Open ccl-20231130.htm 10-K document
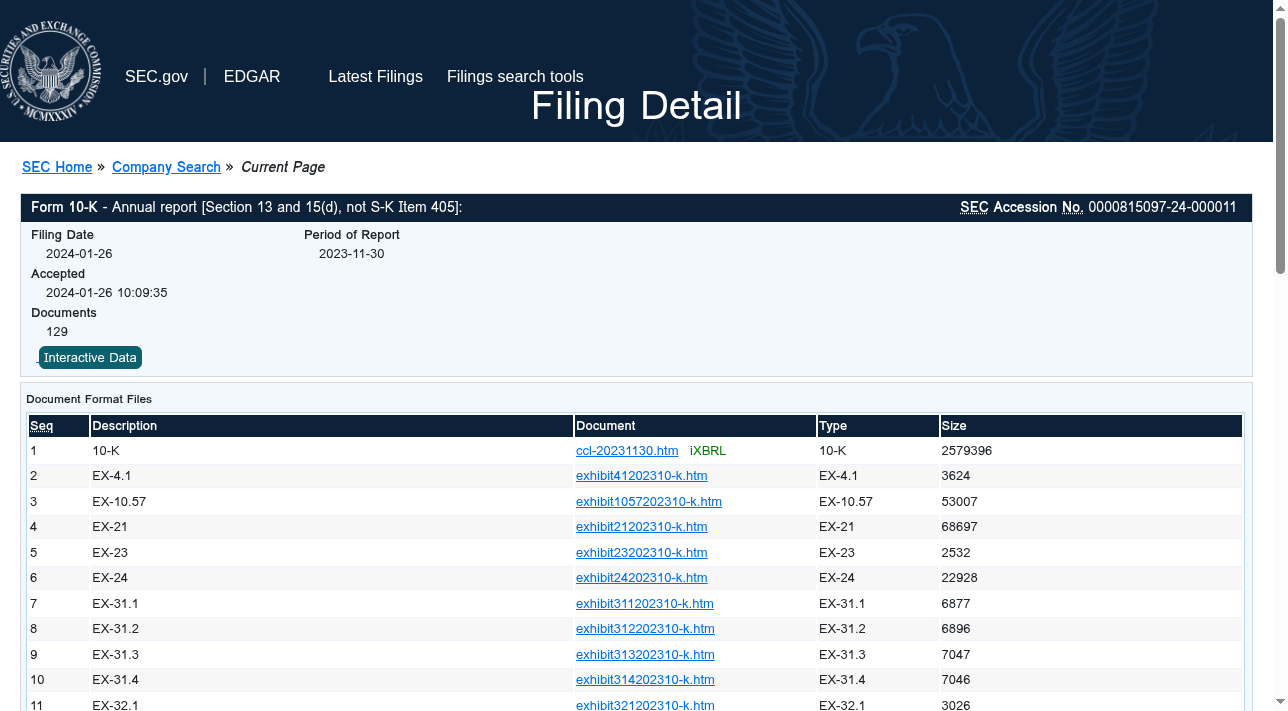Image resolution: width=1288 pixels, height=711 pixels. tap(627, 451)
